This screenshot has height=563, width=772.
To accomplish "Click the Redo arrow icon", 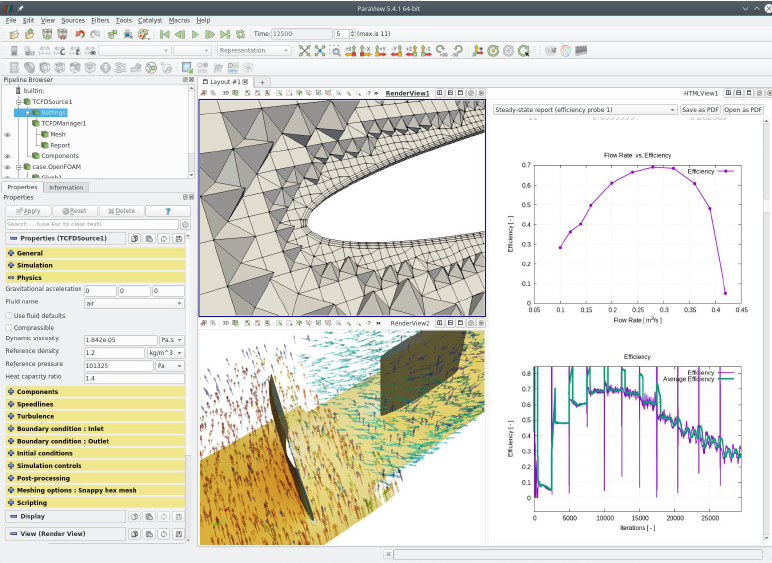I will (x=96, y=34).
